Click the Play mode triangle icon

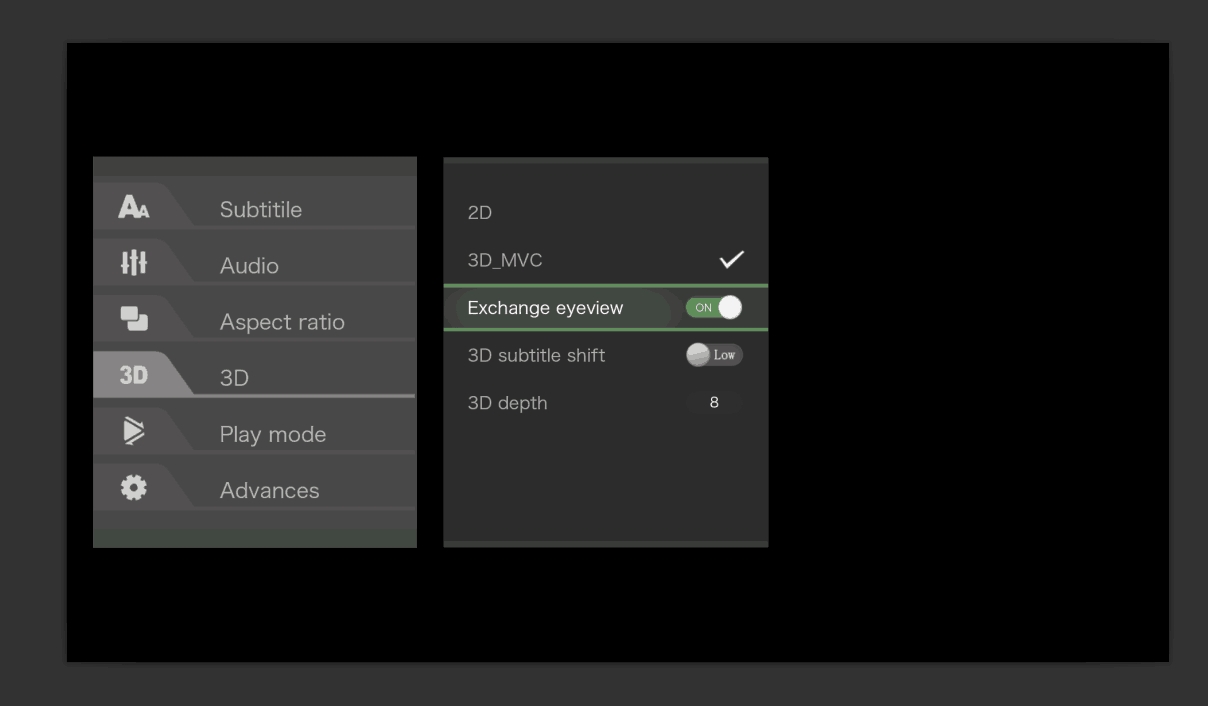click(x=134, y=430)
